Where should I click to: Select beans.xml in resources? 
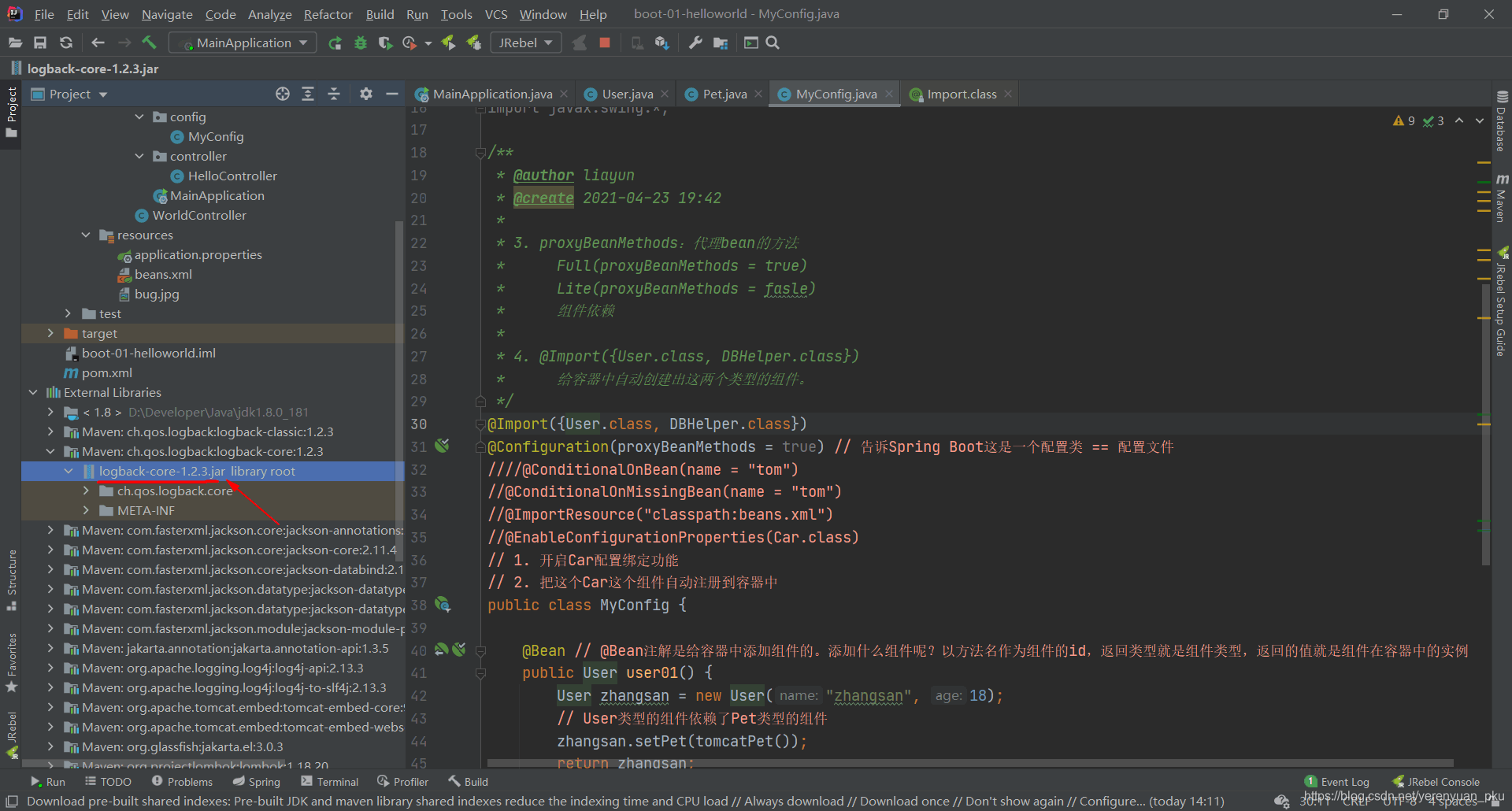[x=163, y=274]
